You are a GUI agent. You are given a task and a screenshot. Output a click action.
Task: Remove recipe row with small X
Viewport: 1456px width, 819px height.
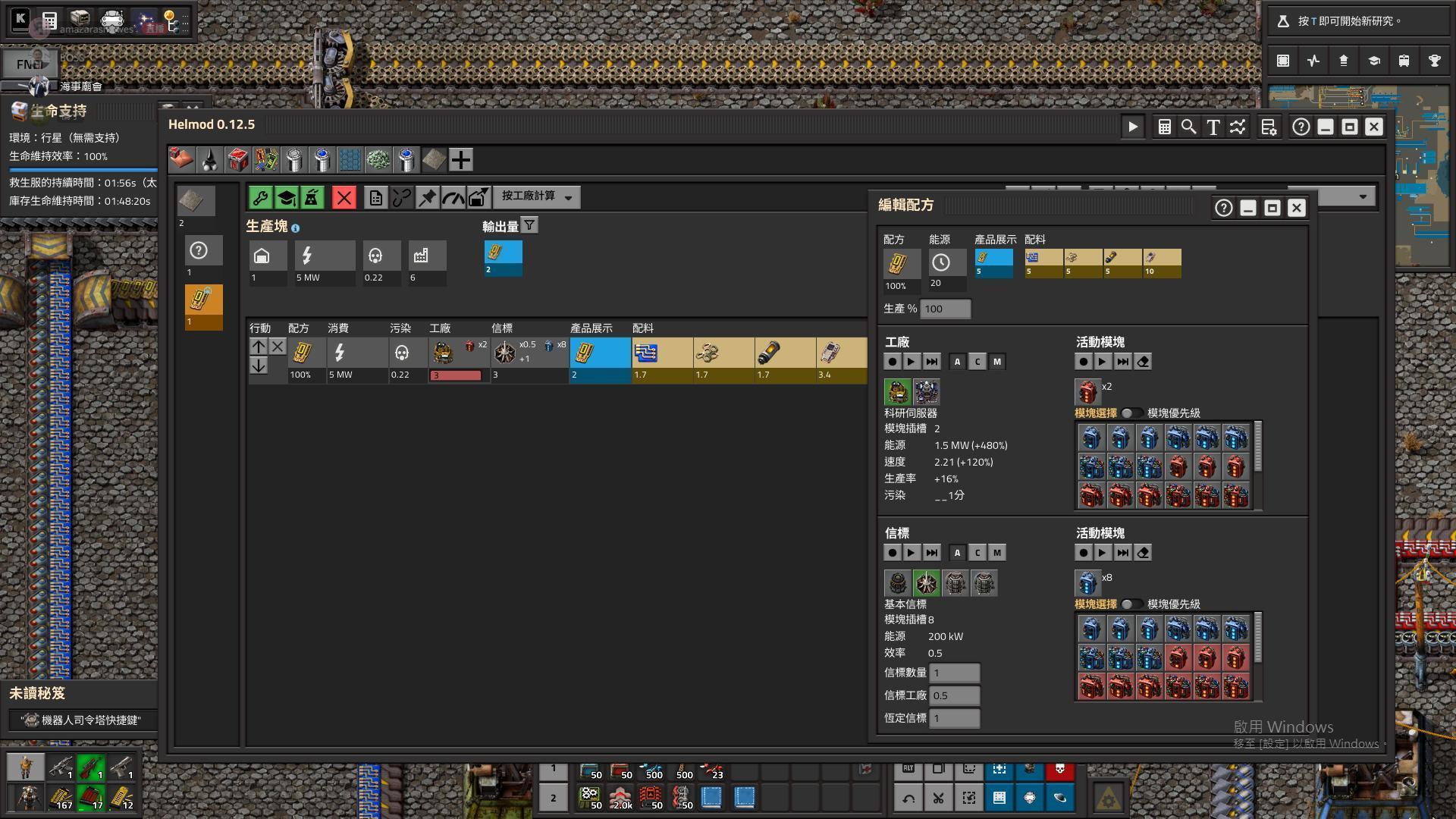point(278,347)
